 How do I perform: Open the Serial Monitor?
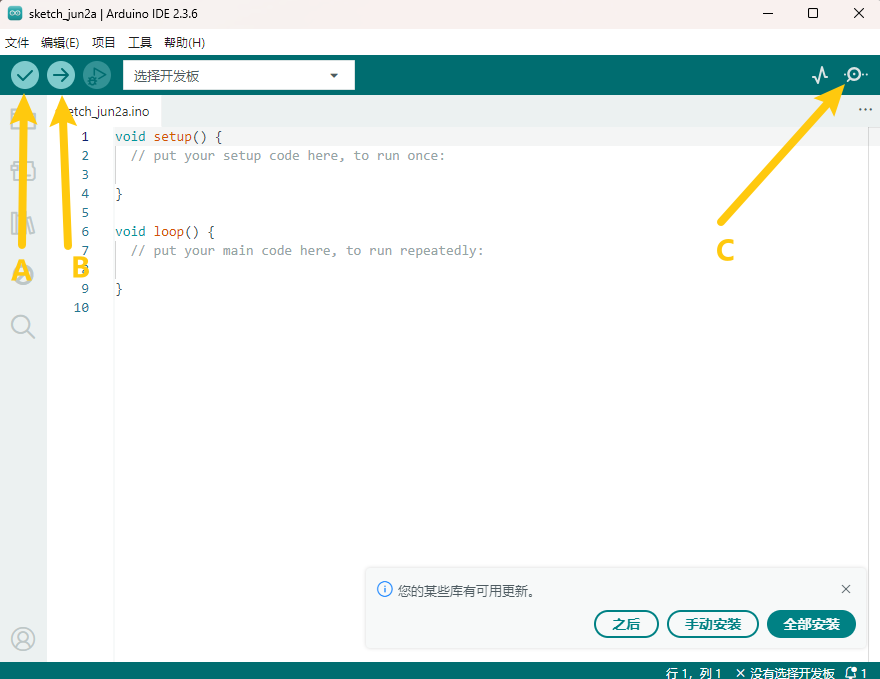tap(855, 74)
